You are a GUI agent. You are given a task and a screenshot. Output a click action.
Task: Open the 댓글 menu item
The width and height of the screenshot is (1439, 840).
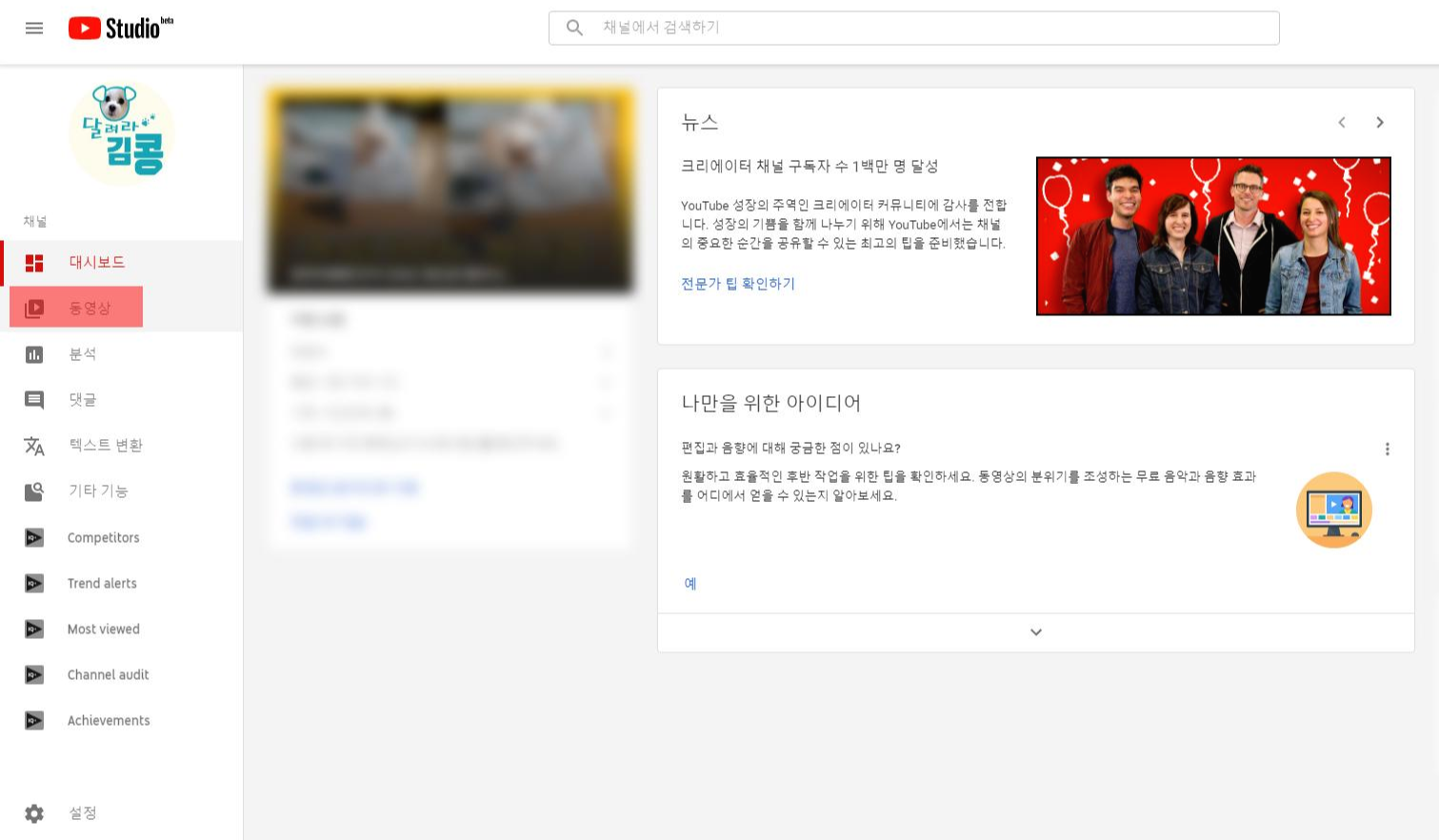[83, 399]
